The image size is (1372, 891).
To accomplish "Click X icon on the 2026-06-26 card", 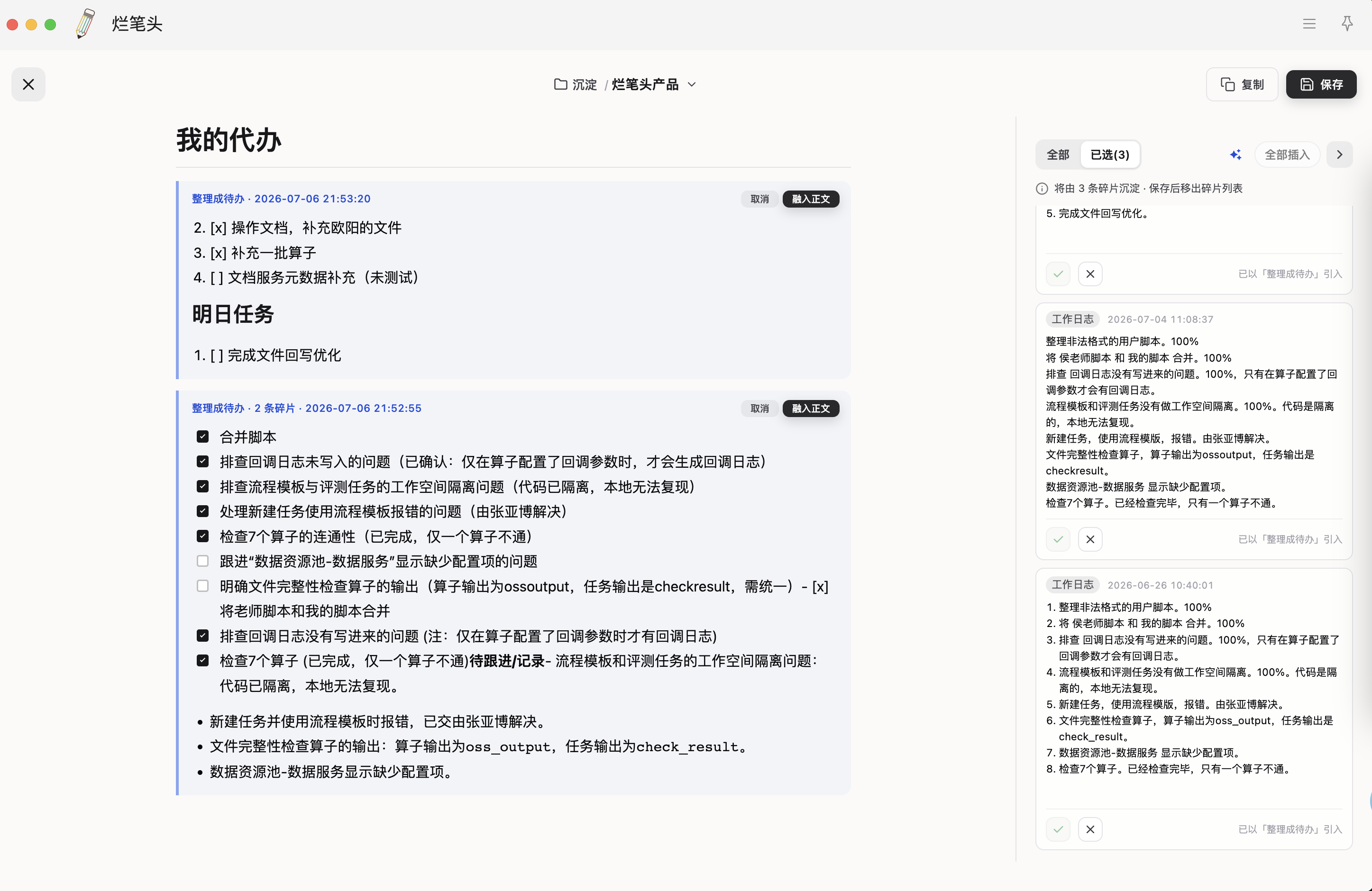I will (1090, 829).
